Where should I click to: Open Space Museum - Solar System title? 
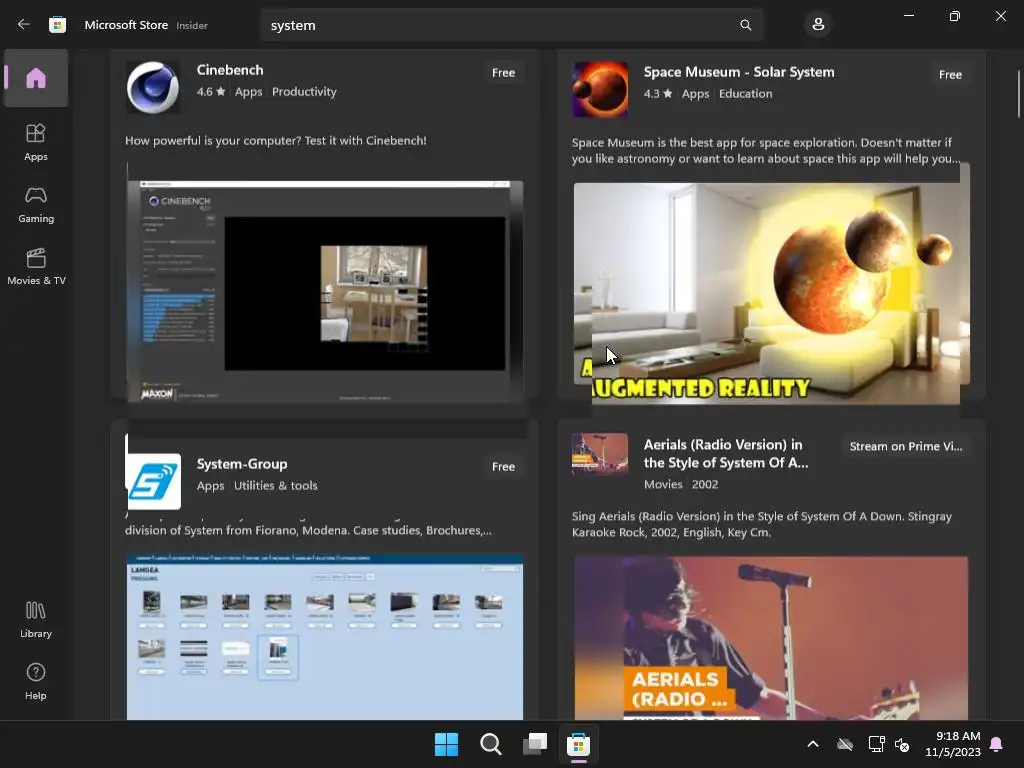tap(739, 72)
